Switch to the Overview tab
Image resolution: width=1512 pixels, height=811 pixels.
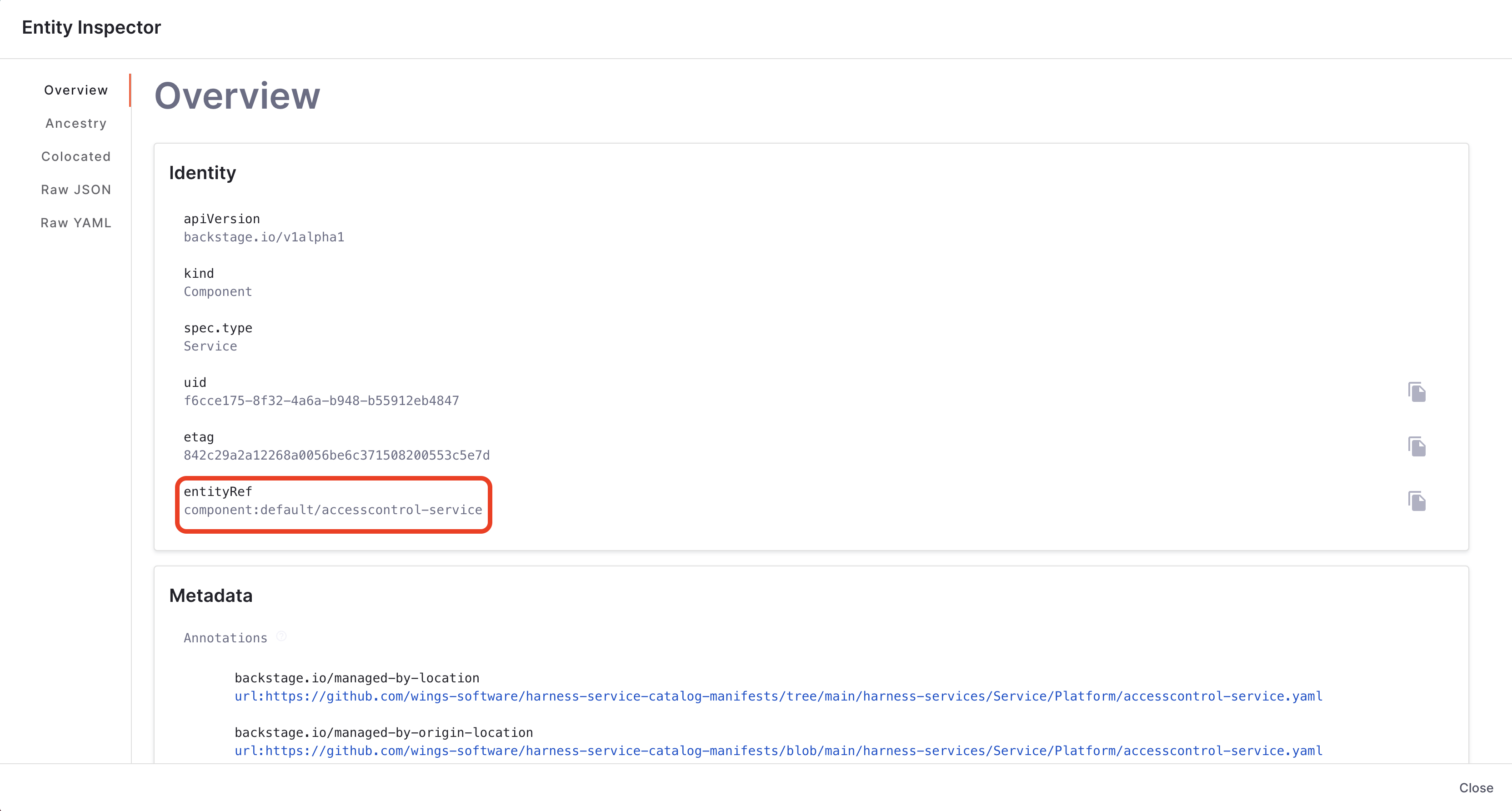76,90
